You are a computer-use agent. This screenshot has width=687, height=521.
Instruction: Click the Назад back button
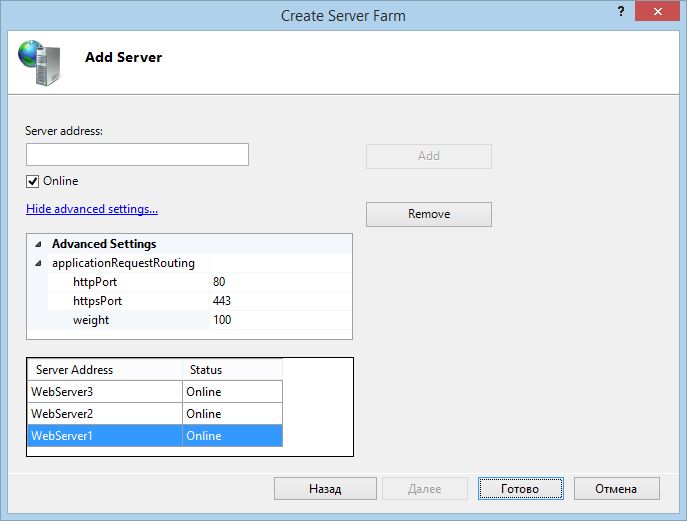pyautogui.click(x=324, y=489)
